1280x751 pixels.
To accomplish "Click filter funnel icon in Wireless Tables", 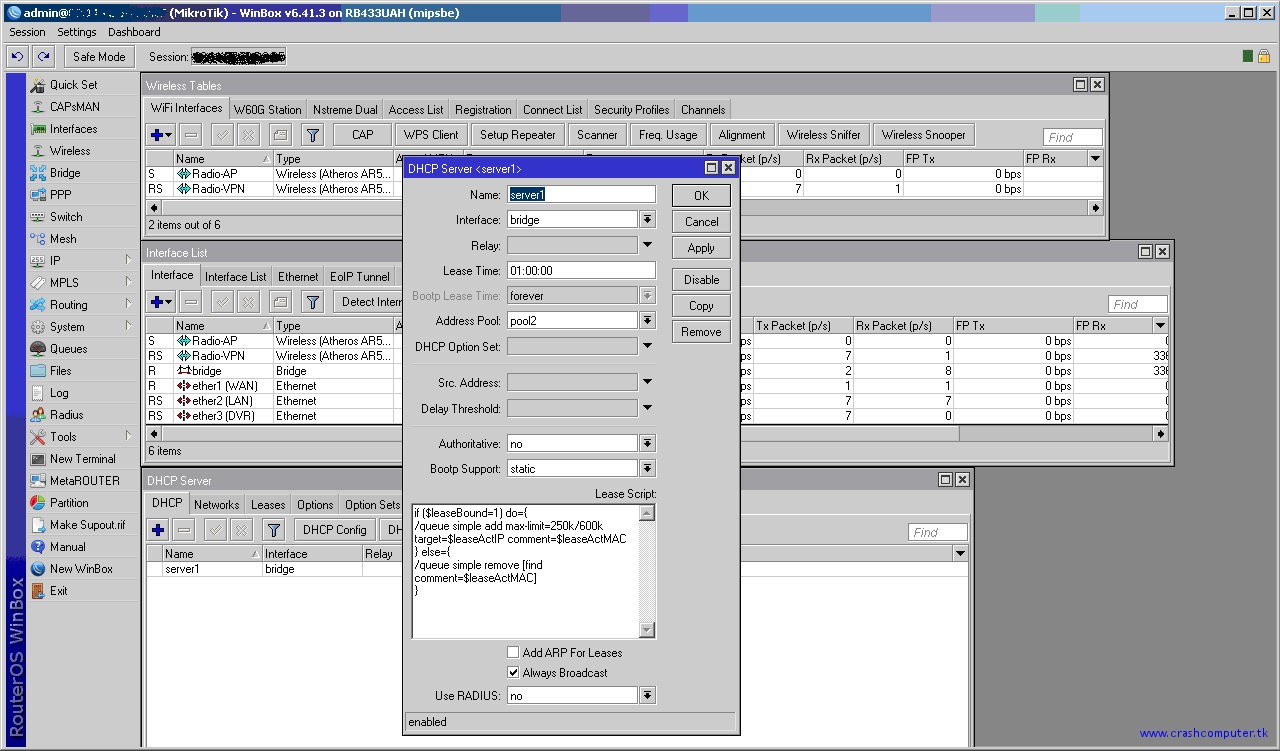I will (x=312, y=135).
